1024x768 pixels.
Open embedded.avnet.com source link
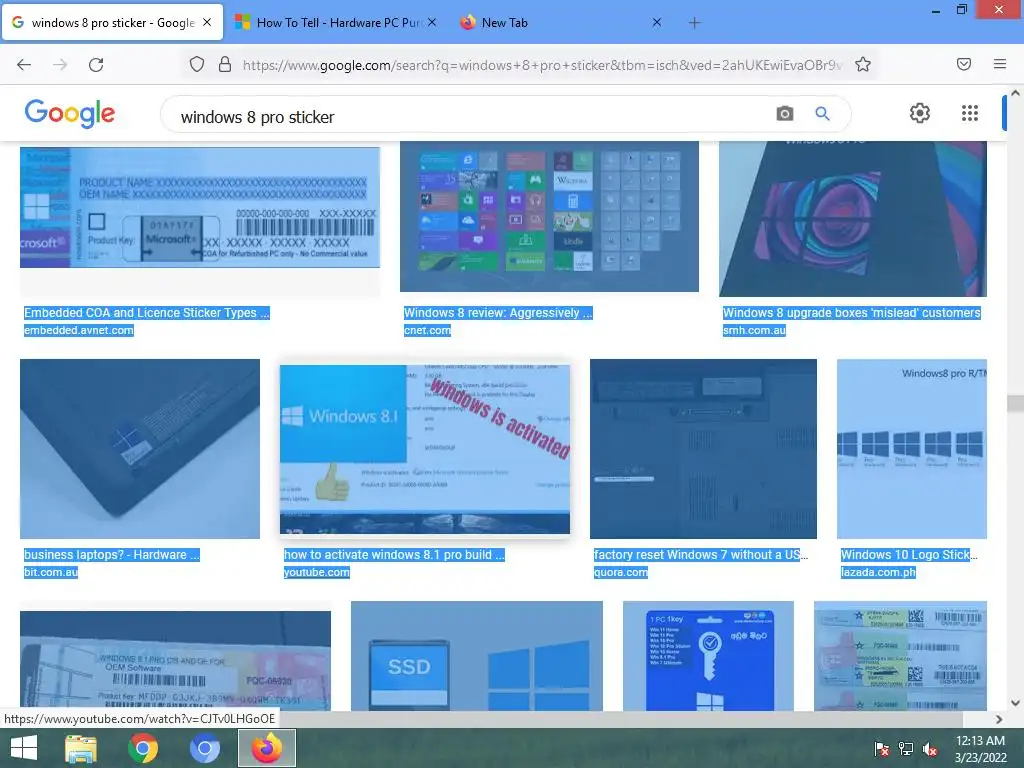pyautogui.click(x=78, y=330)
